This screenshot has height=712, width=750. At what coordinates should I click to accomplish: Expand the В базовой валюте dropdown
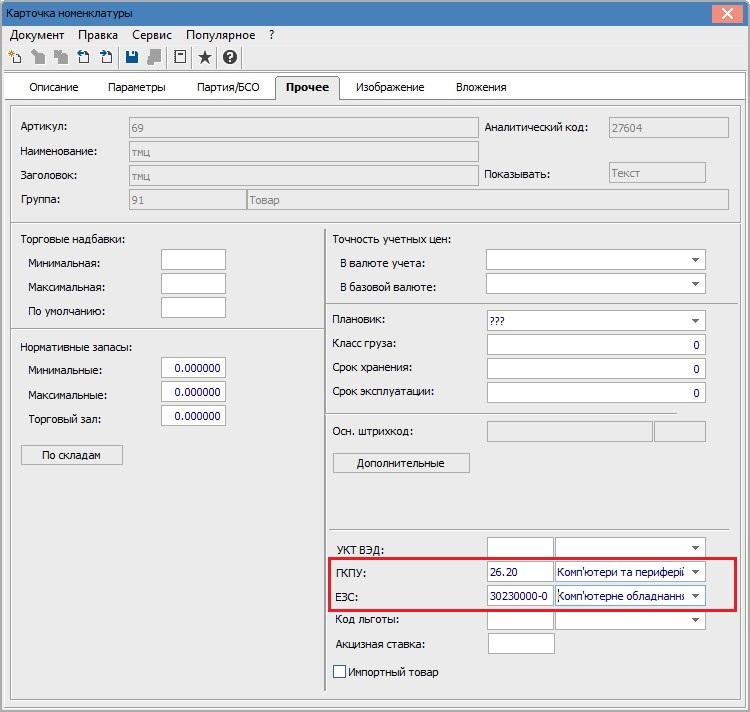695,284
